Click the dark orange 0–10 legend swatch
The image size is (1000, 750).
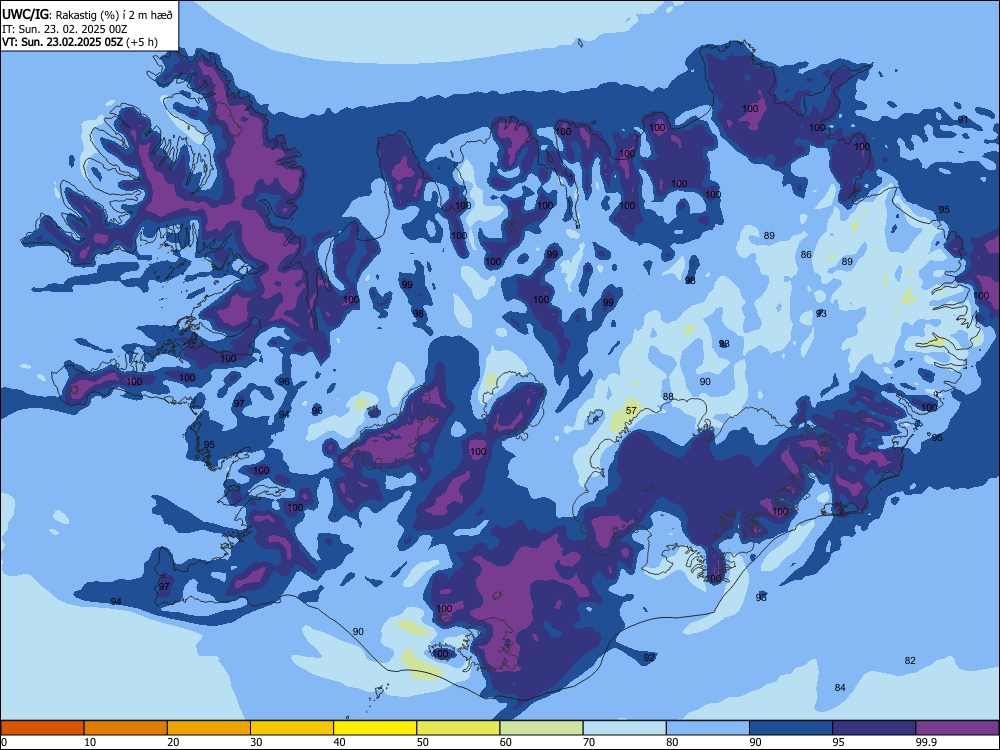42,728
